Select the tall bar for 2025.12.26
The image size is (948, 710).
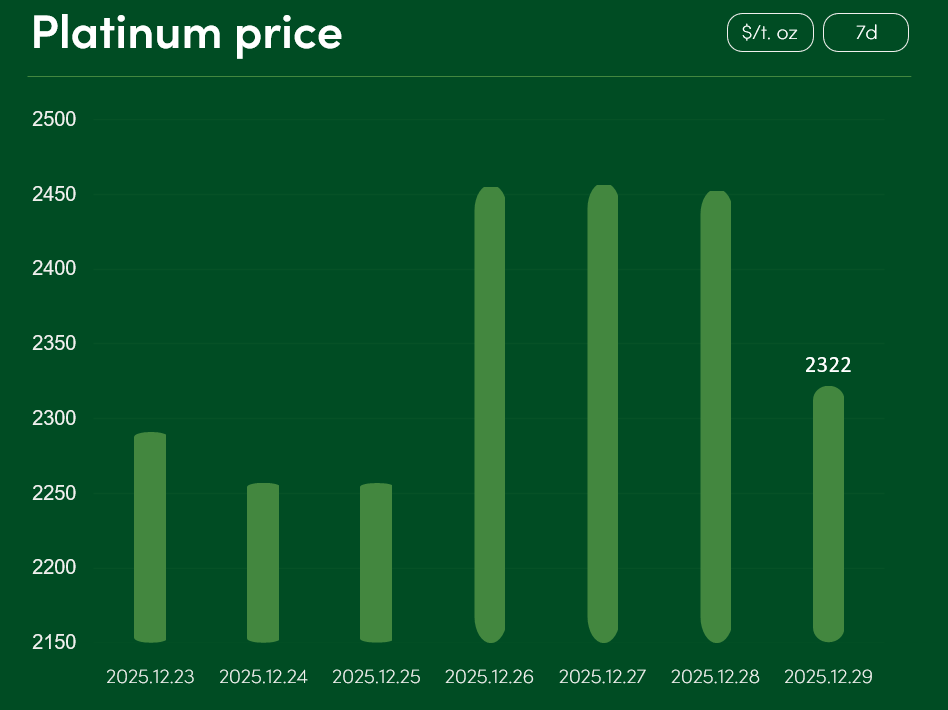pyautogui.click(x=489, y=414)
